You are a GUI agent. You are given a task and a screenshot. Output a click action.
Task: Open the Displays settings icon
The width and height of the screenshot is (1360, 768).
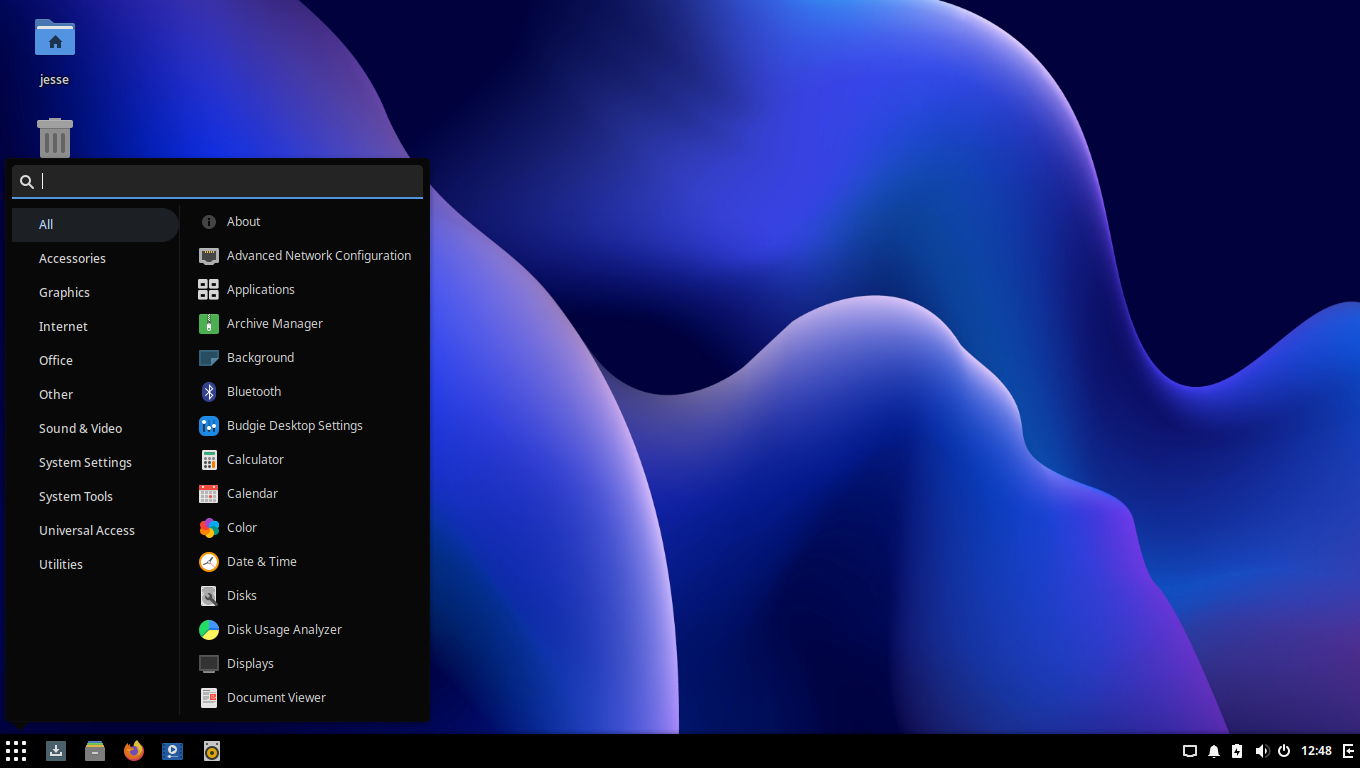click(x=209, y=664)
